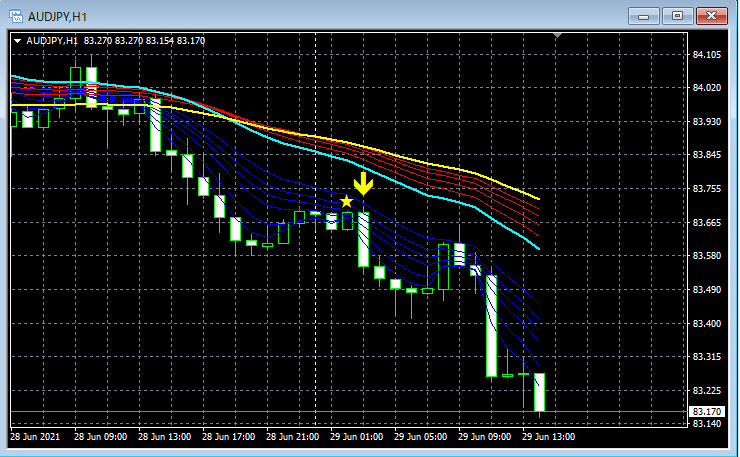Click the AUDJPY,H1 title bar text

point(57,17)
